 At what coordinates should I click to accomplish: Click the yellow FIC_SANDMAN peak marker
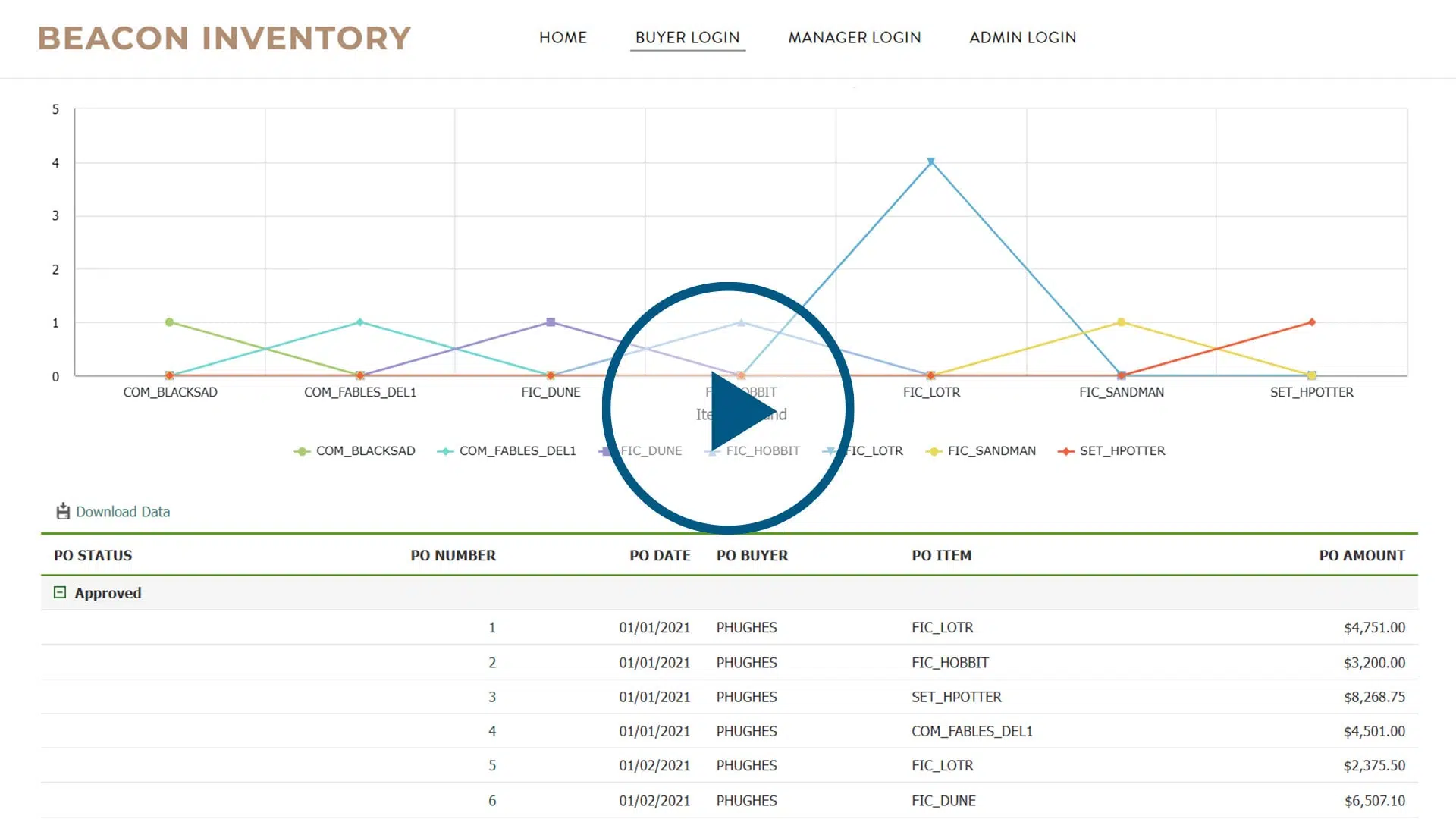pyautogui.click(x=1121, y=322)
